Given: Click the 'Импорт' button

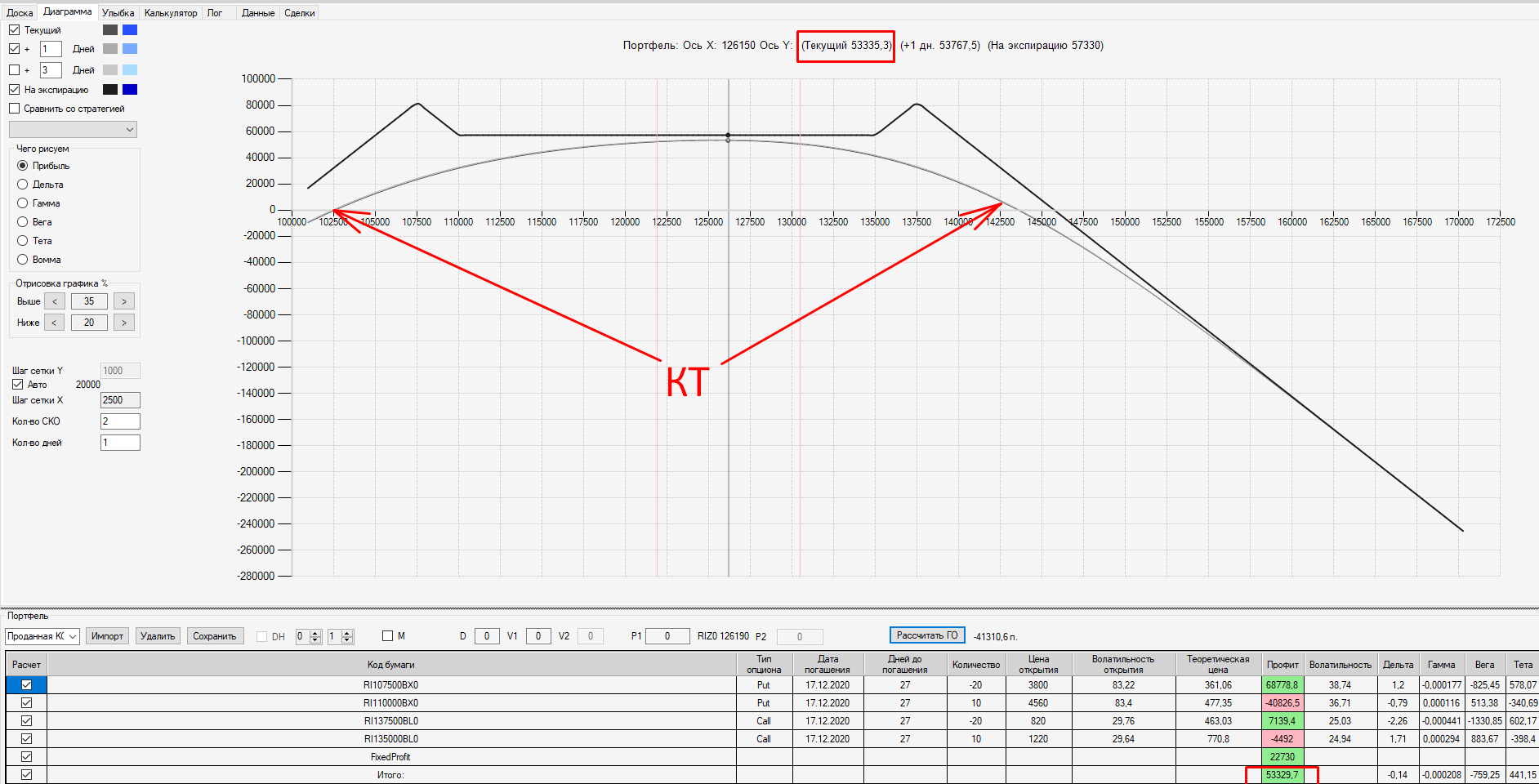Looking at the screenshot, I should pos(107,636).
